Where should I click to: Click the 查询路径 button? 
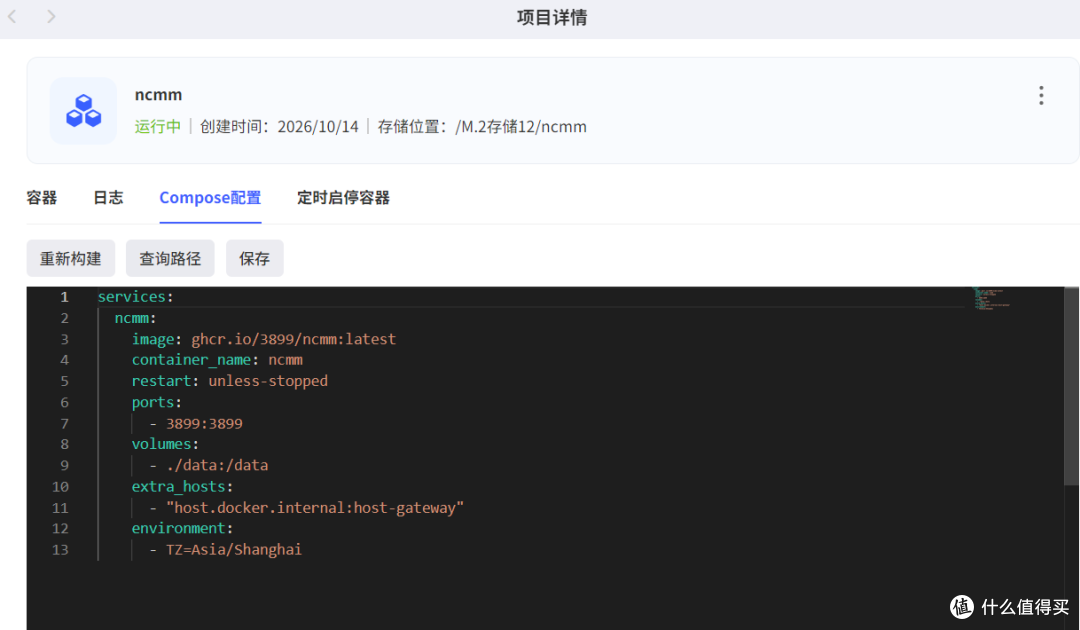tap(170, 258)
